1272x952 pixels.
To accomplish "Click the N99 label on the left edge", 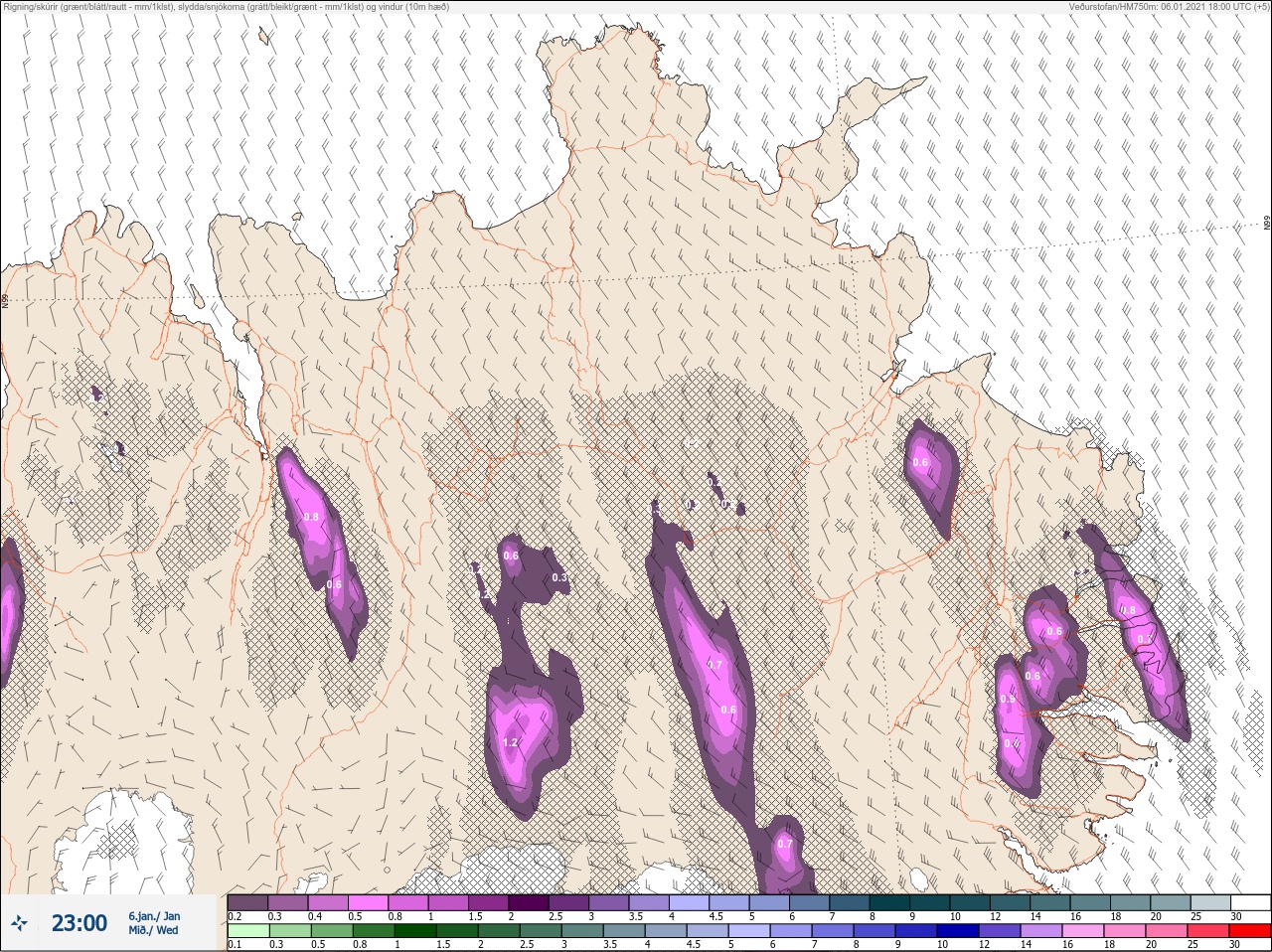I will coord(5,300).
